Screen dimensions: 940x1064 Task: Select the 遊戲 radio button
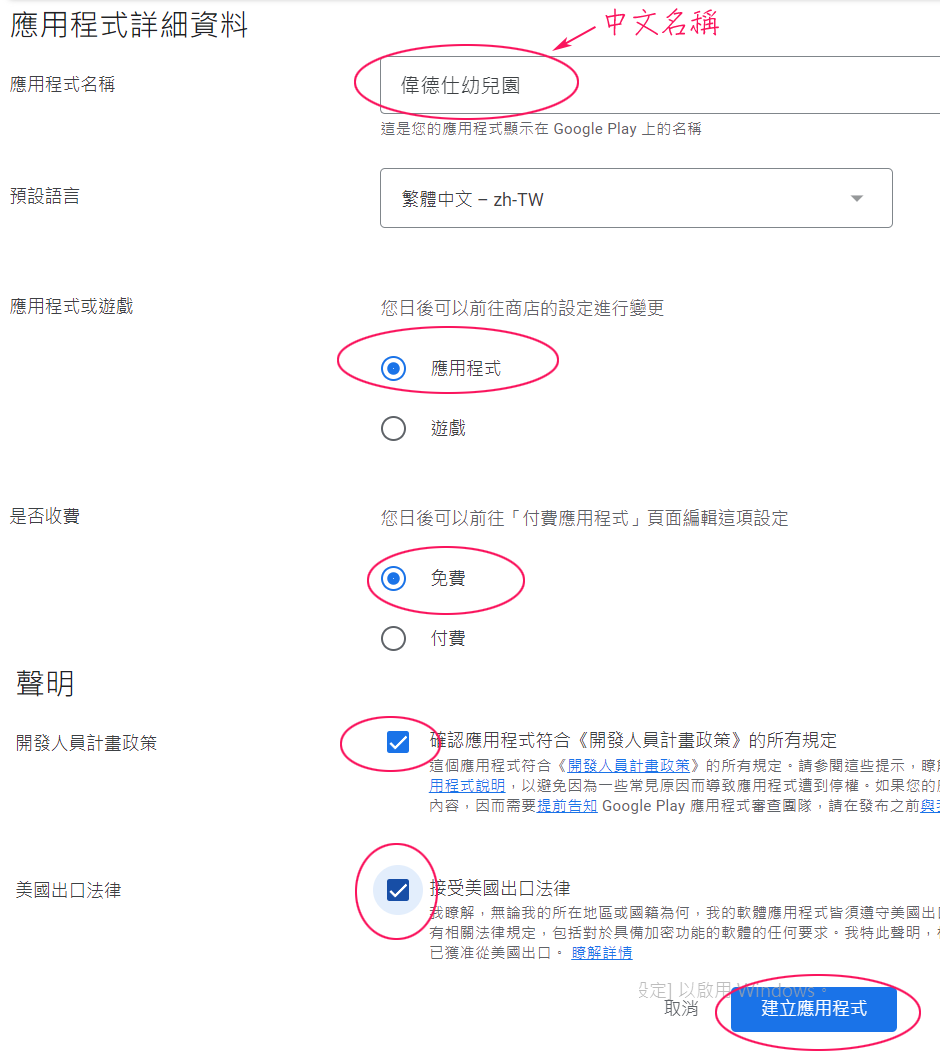pyautogui.click(x=394, y=428)
